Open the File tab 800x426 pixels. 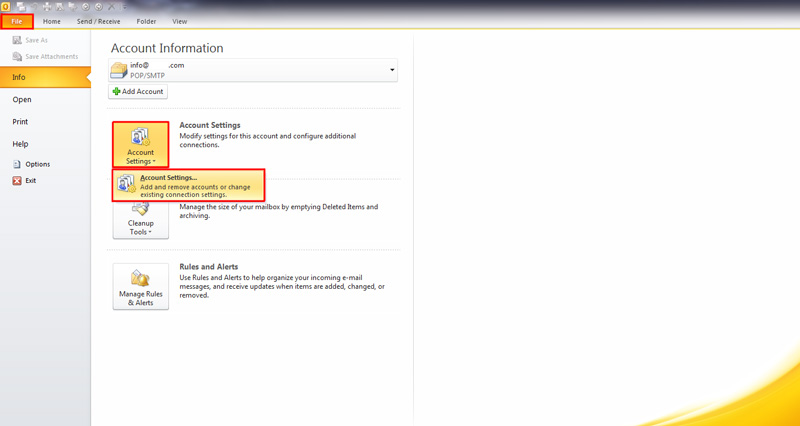point(17,21)
